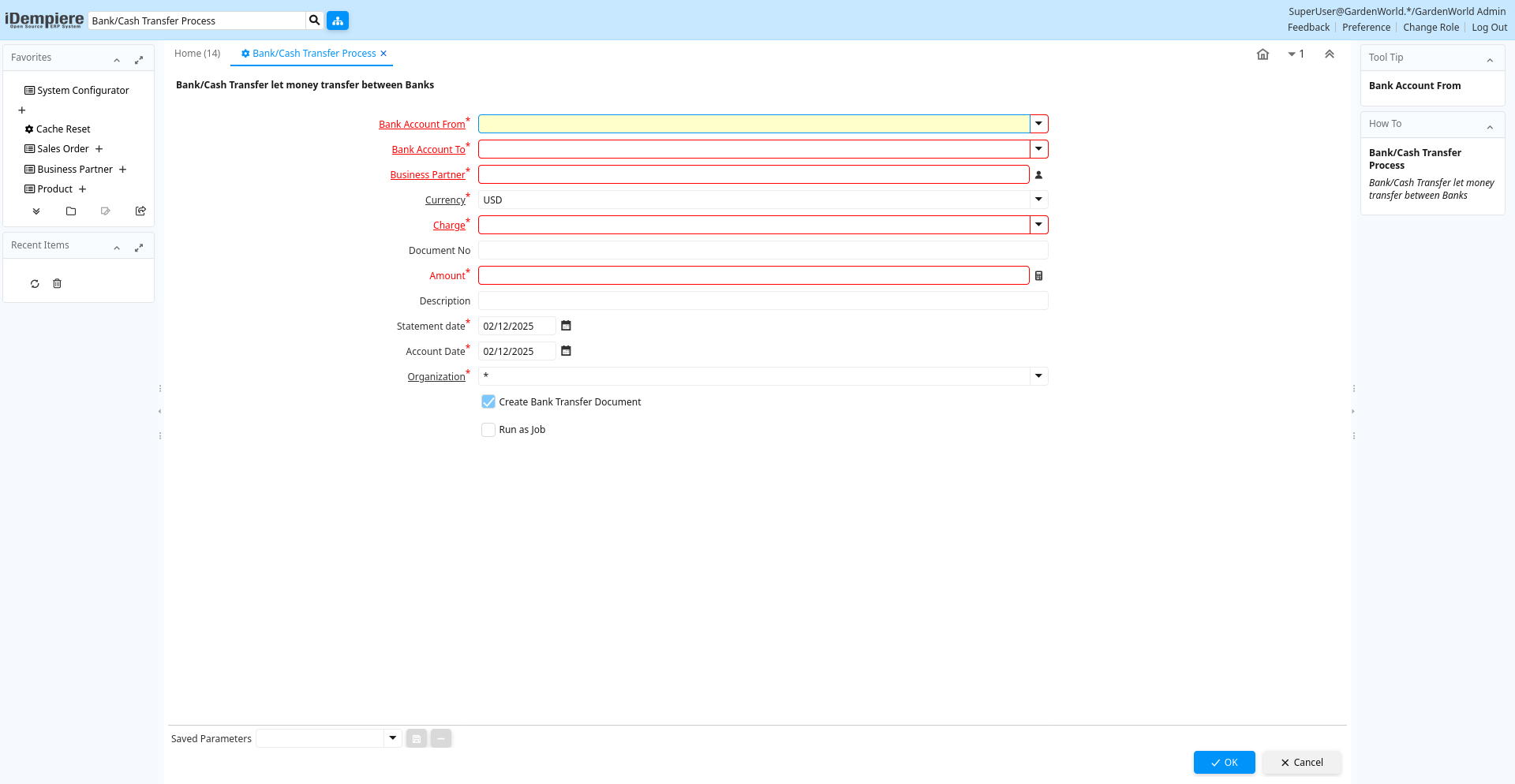Open the Amount calculator icon
1515x784 pixels.
tap(1038, 276)
